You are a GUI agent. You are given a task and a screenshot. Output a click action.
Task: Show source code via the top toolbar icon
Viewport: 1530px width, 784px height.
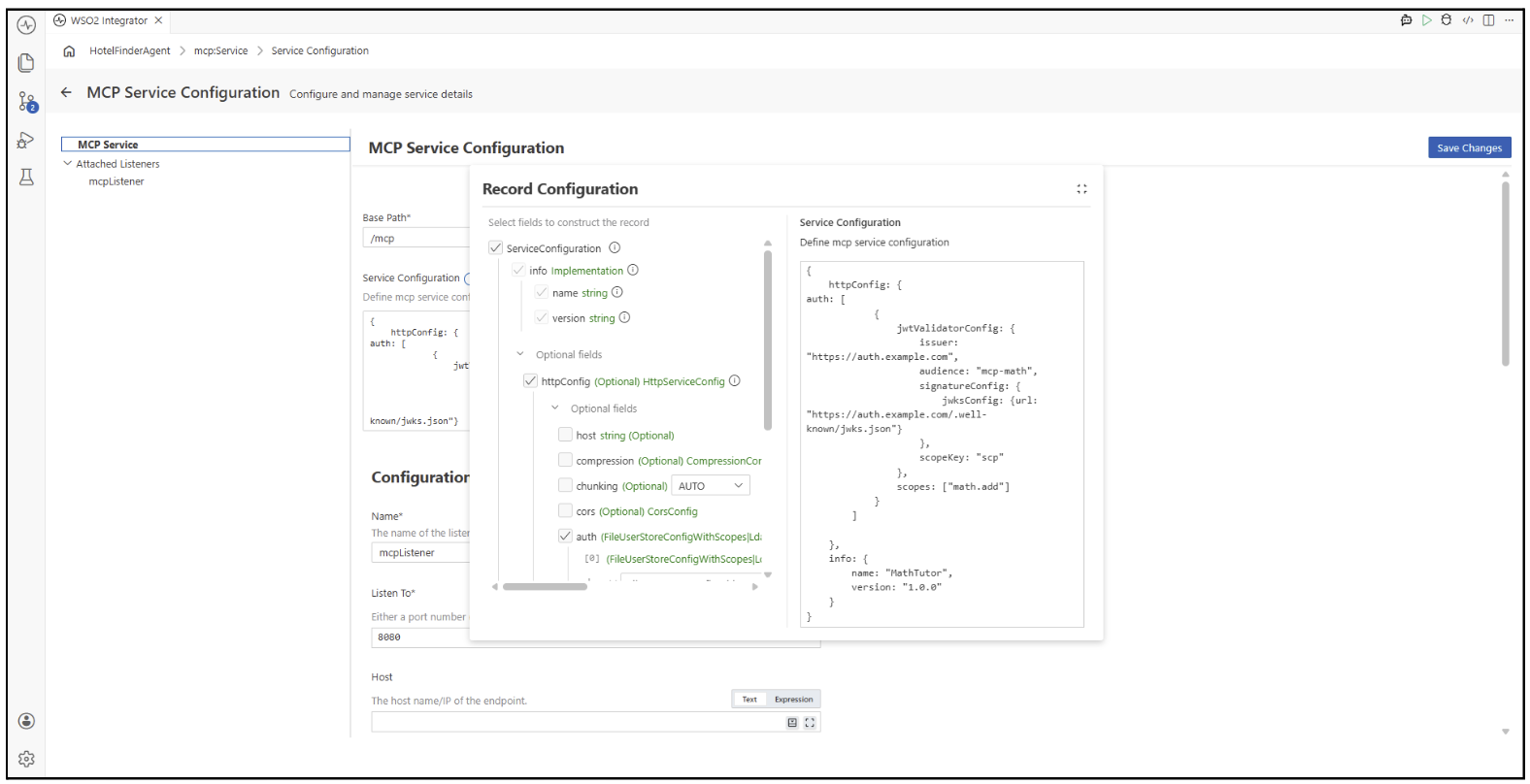(1468, 20)
